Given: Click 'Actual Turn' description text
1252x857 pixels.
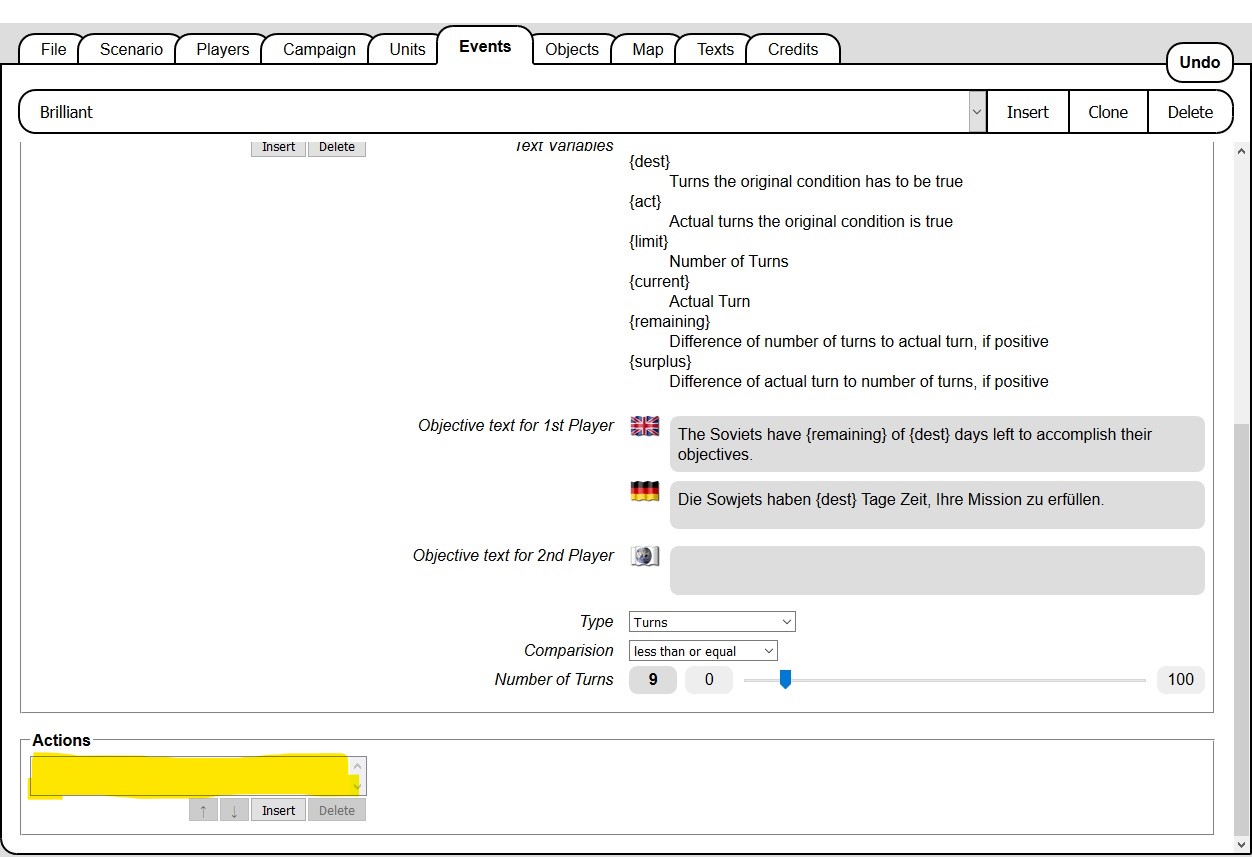Looking at the screenshot, I should click(x=710, y=301).
